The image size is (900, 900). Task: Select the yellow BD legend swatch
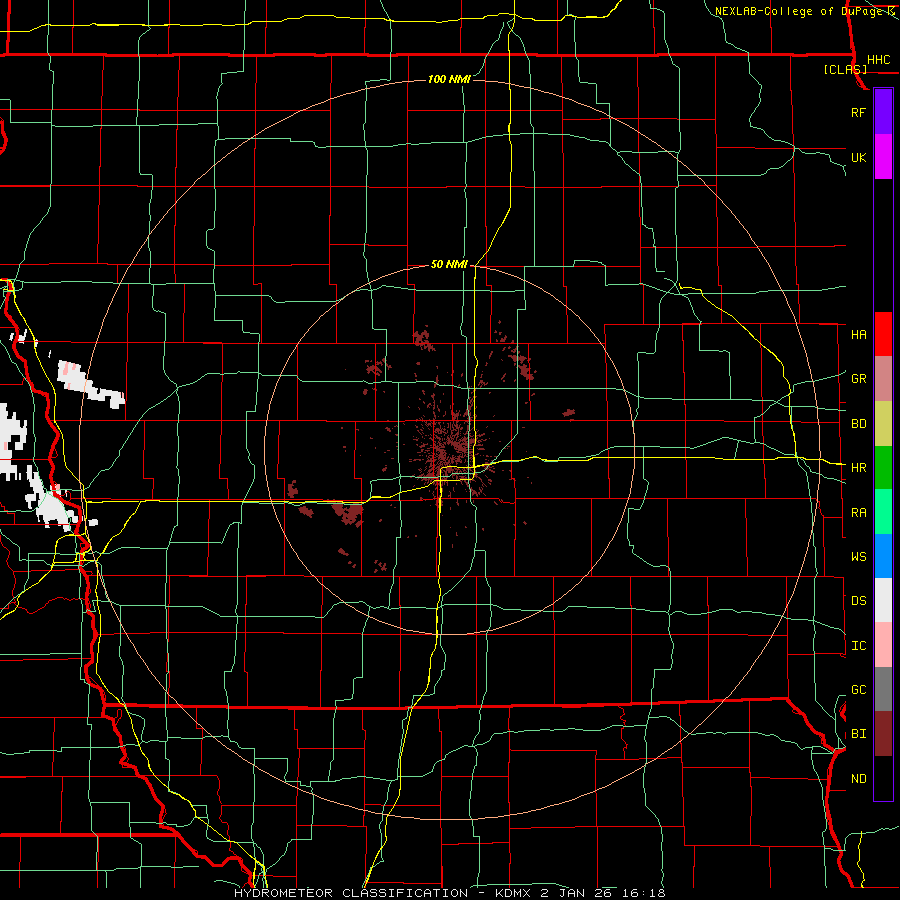[x=883, y=424]
